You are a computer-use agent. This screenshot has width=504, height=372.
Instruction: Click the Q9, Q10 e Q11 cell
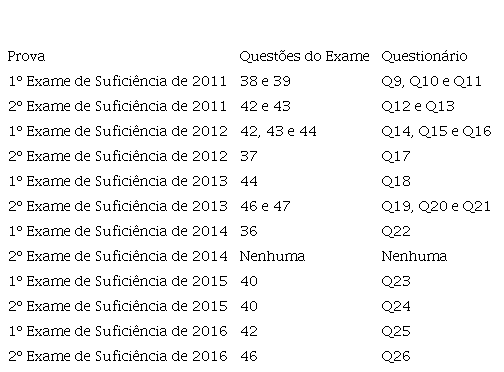432,82
